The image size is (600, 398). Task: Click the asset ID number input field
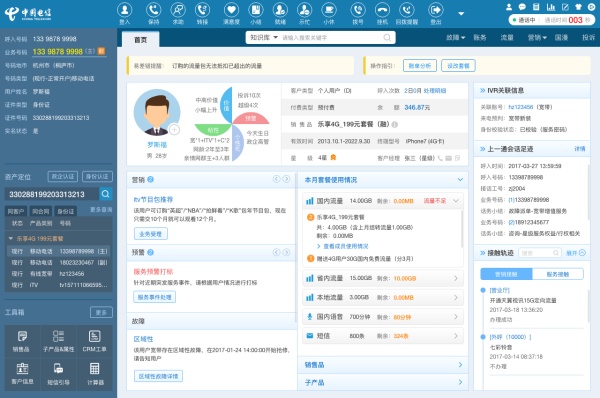52,194
